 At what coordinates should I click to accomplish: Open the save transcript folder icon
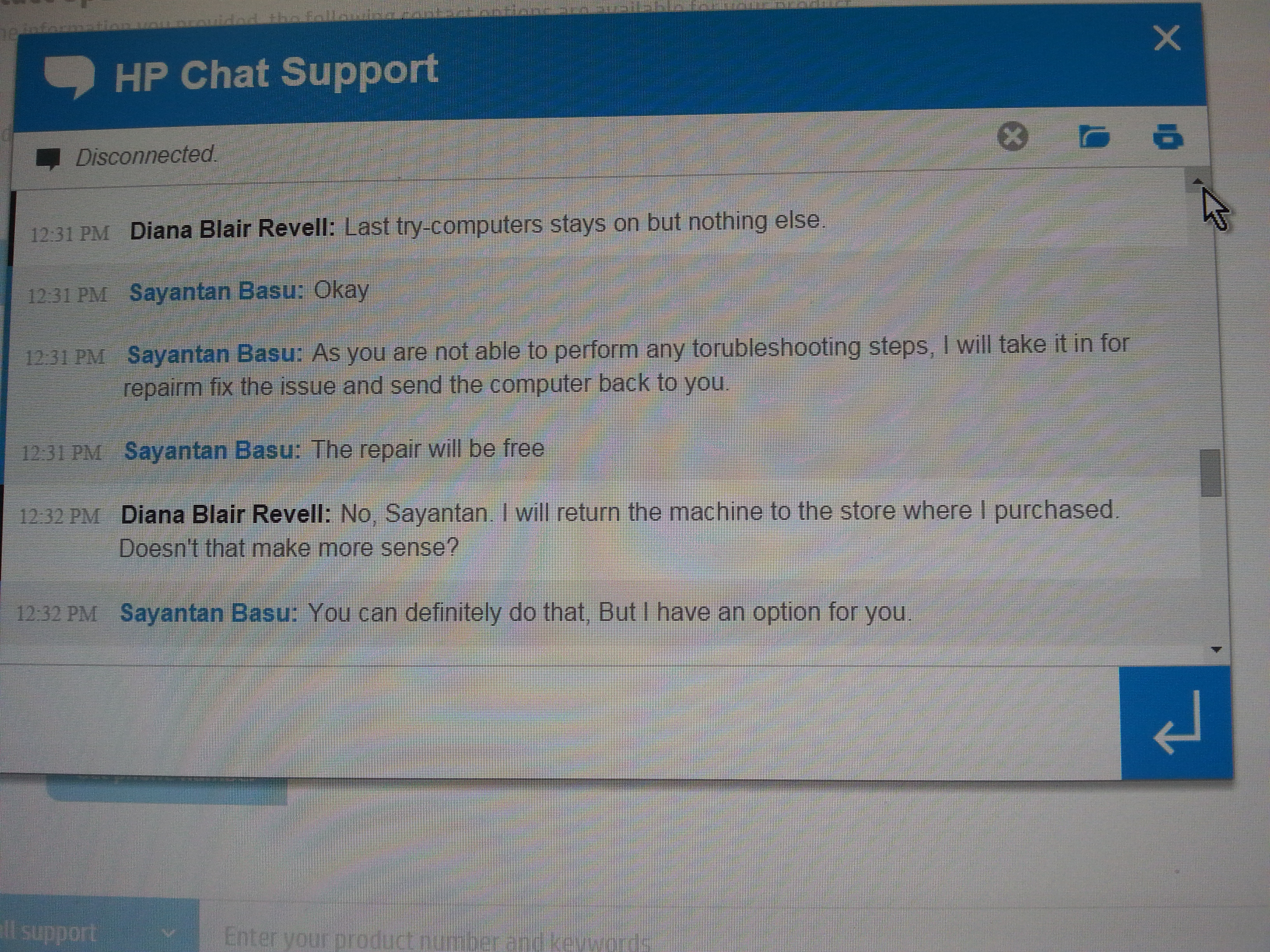(1094, 136)
